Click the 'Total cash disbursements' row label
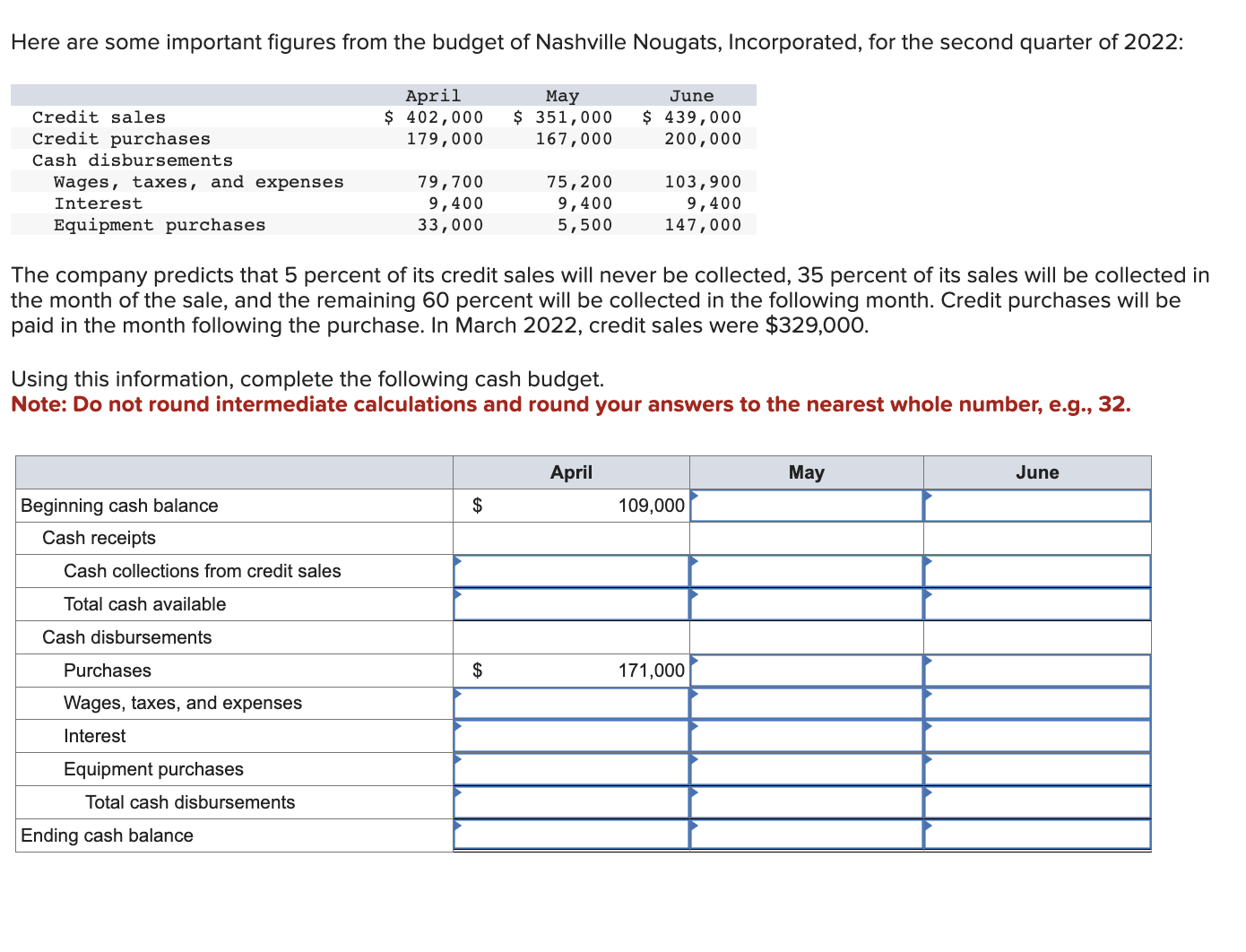This screenshot has height=952, width=1246. (190, 802)
